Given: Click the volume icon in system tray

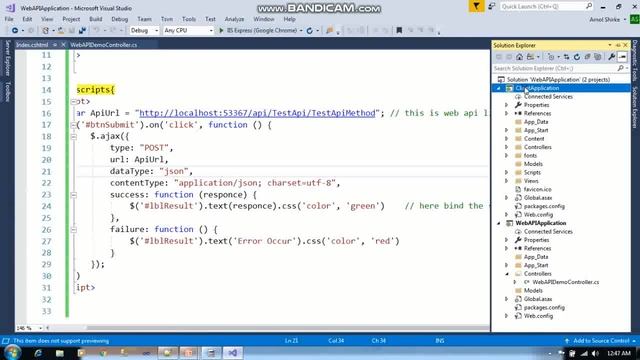Looking at the screenshot, I should (595, 353).
